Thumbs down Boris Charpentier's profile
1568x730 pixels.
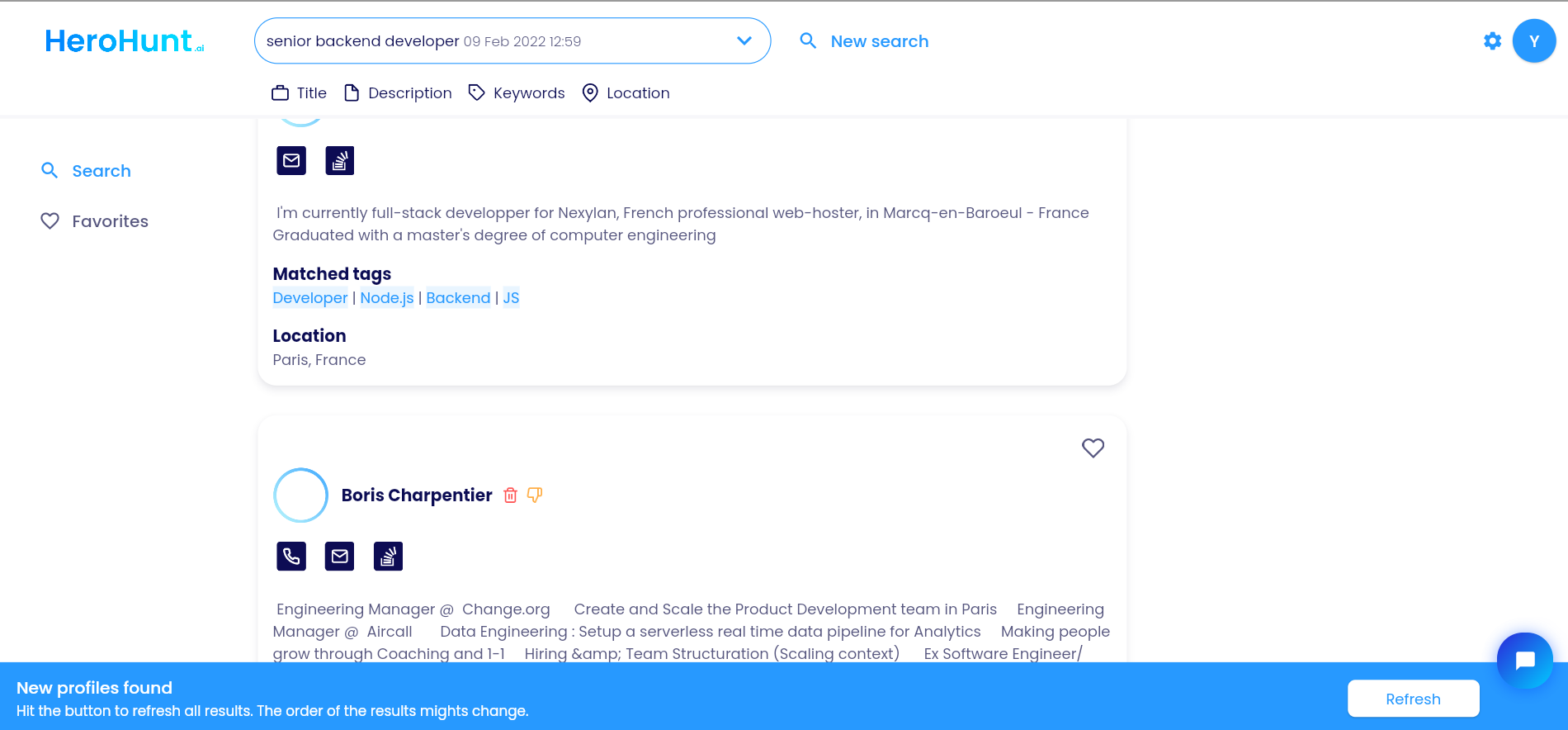[535, 495]
